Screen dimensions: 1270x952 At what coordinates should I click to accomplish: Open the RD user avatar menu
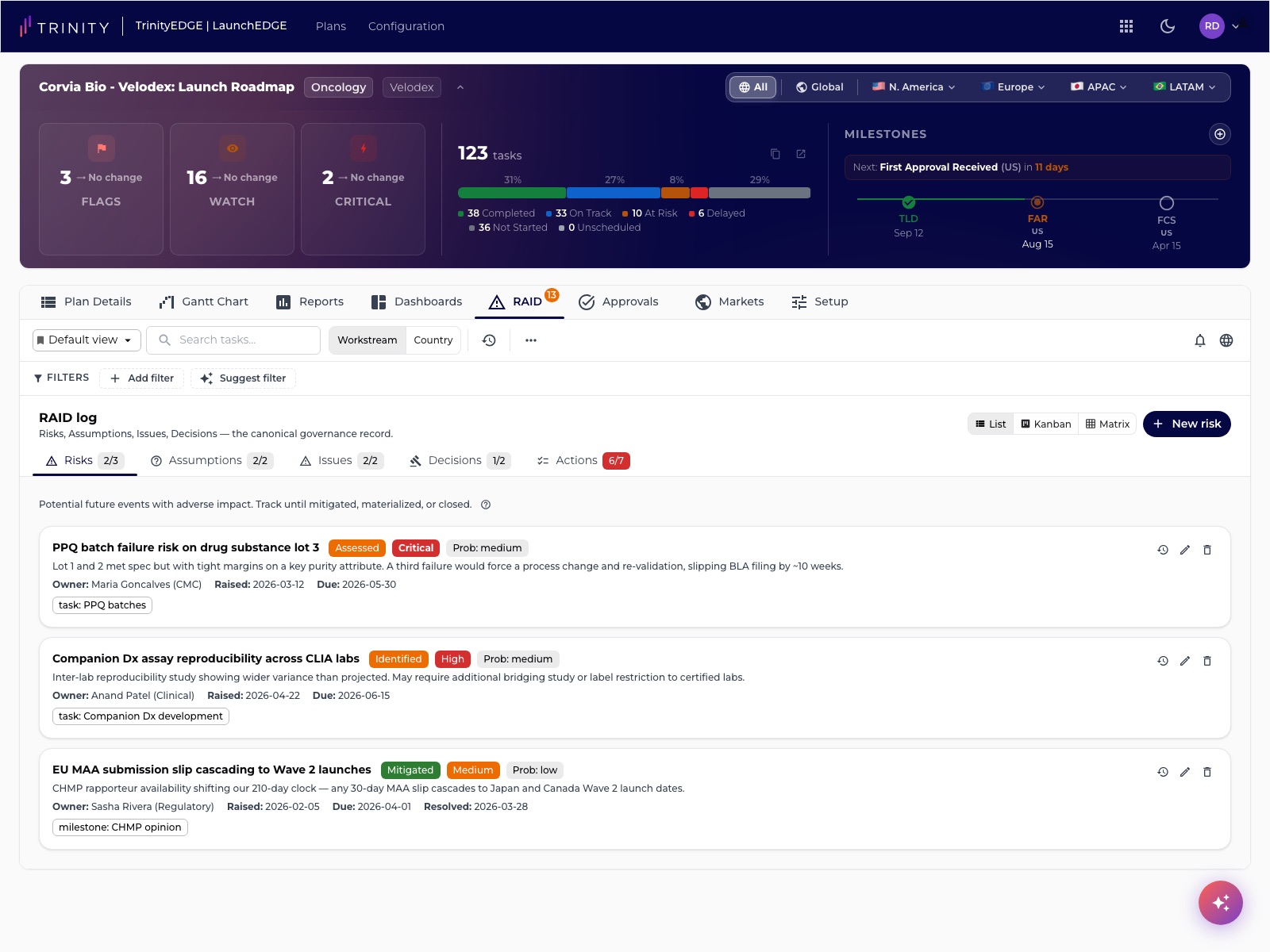coord(1211,26)
